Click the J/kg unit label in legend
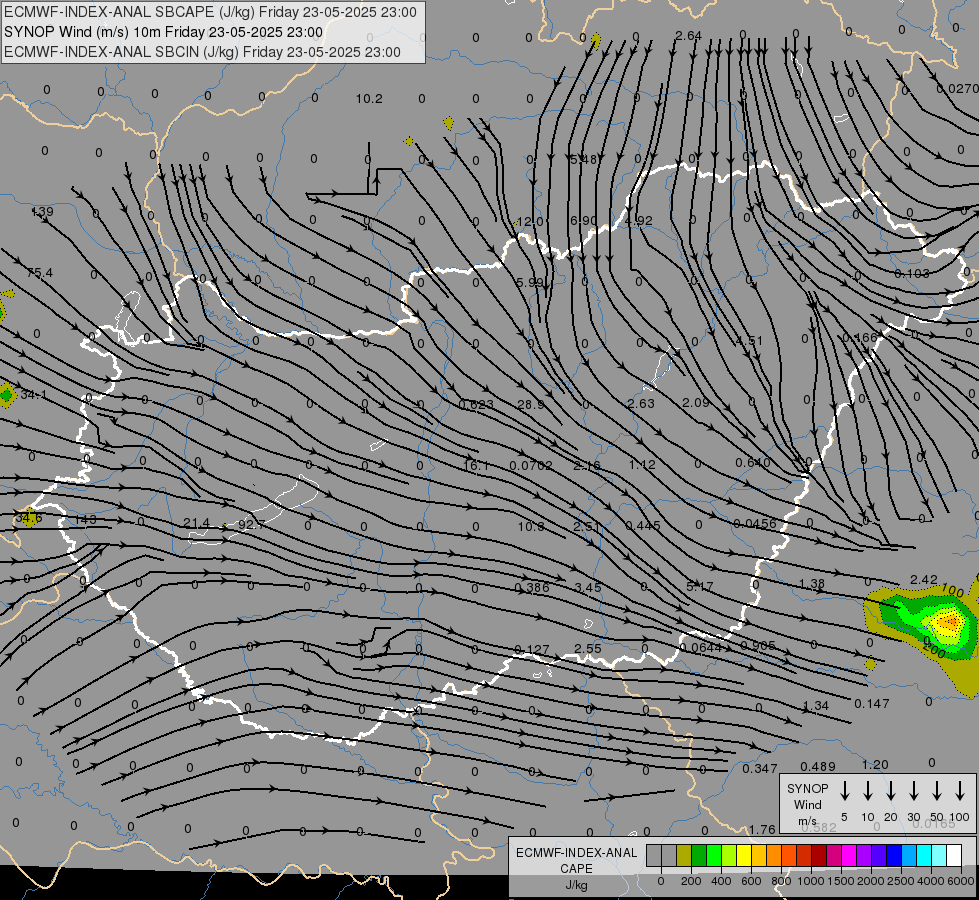The width and height of the screenshot is (979, 900). pyautogui.click(x=576, y=885)
